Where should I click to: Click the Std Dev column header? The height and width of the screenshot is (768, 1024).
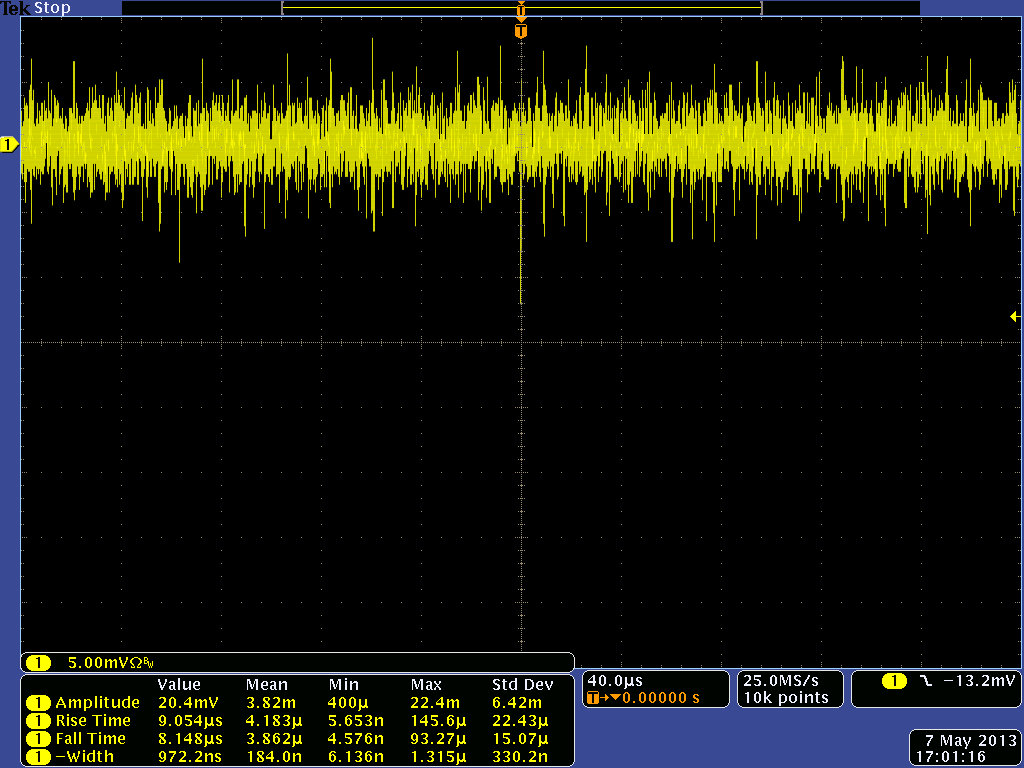pos(522,685)
